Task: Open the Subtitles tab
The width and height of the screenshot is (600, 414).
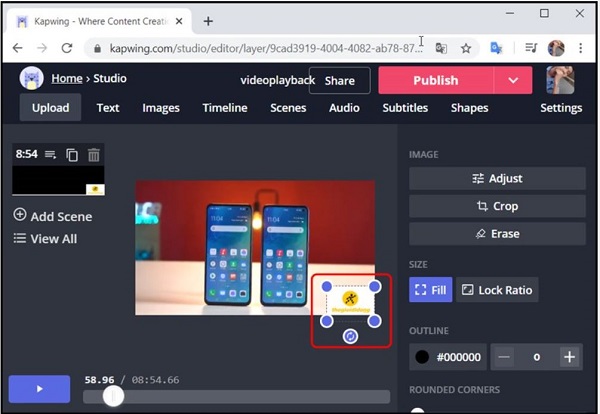Action: pos(405,108)
